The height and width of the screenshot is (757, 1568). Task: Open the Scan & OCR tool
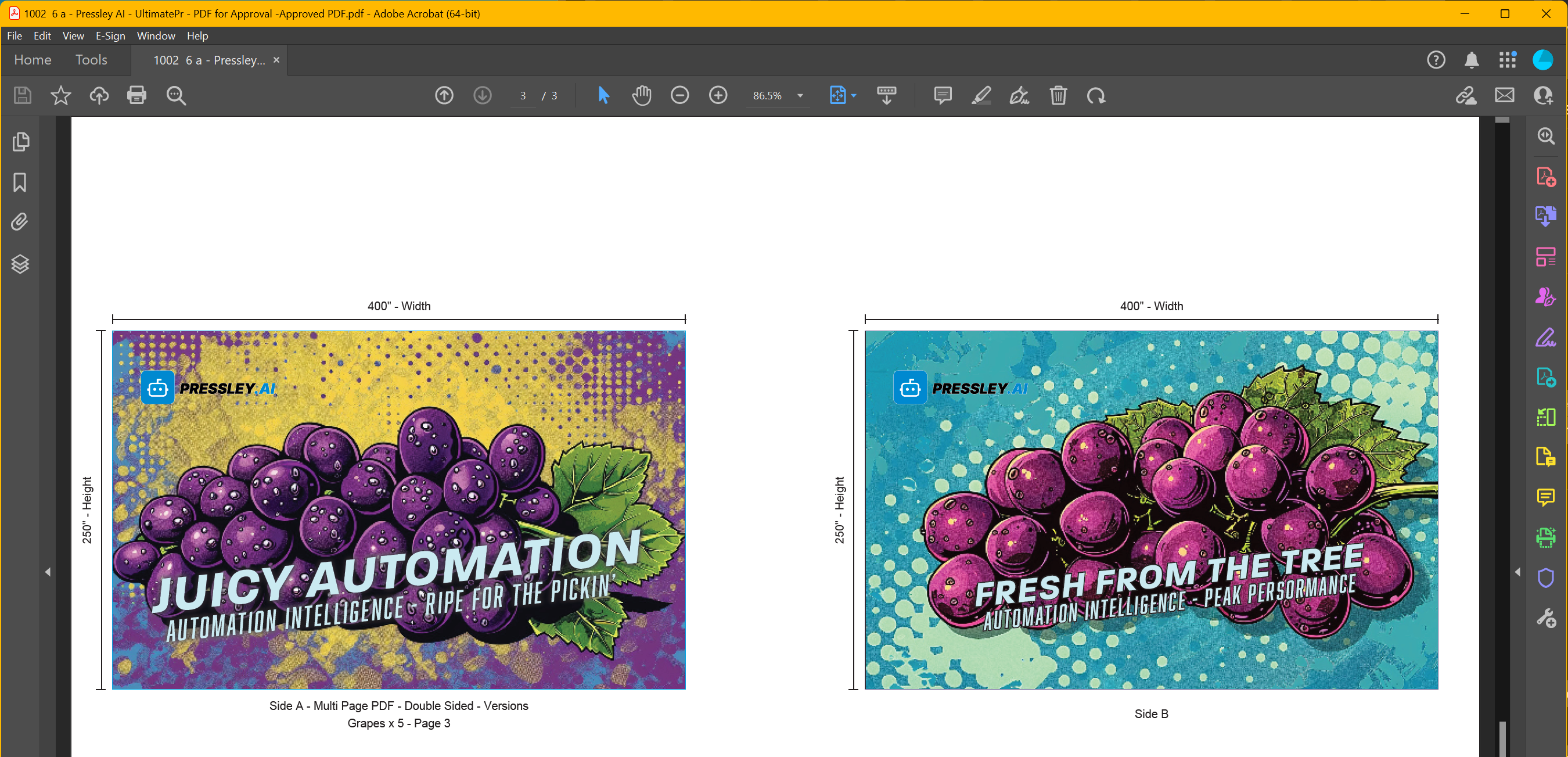1546,538
